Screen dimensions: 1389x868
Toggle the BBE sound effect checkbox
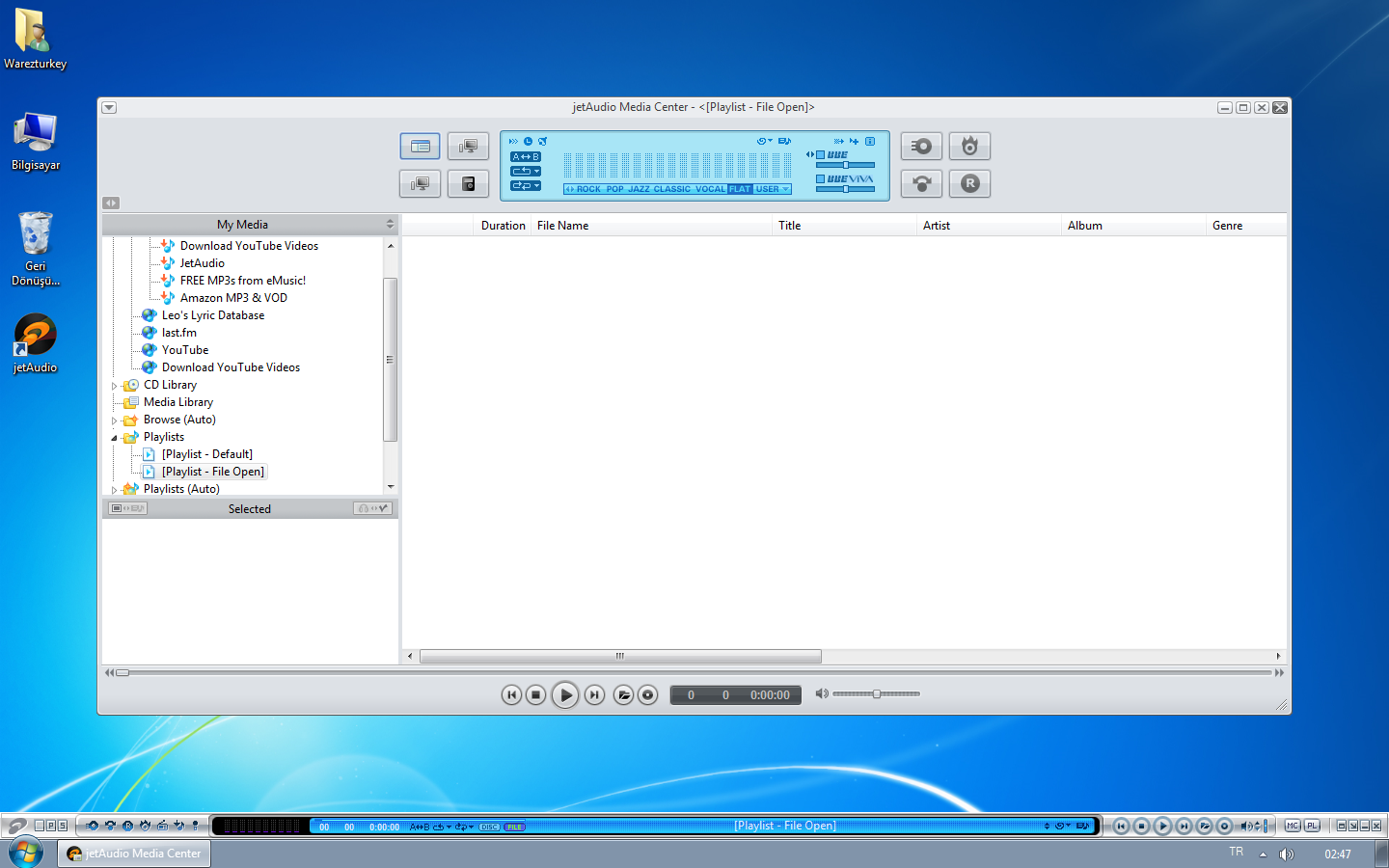[820, 155]
